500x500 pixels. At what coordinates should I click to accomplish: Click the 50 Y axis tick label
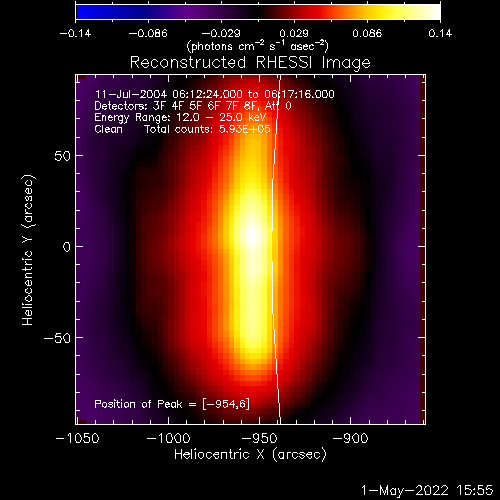pyautogui.click(x=63, y=156)
